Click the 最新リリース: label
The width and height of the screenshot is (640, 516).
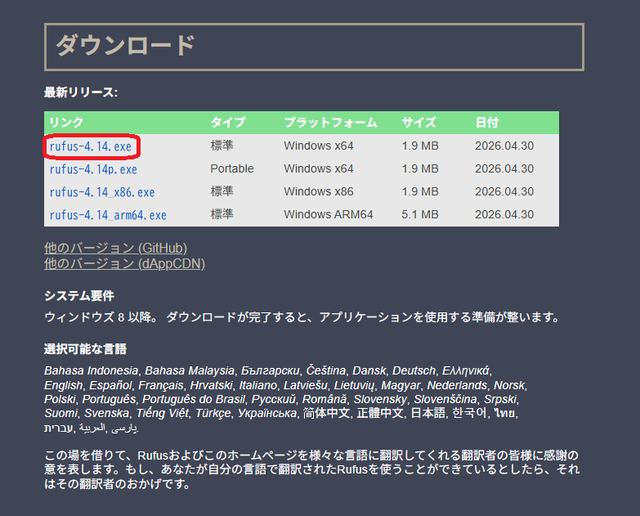coord(81,92)
